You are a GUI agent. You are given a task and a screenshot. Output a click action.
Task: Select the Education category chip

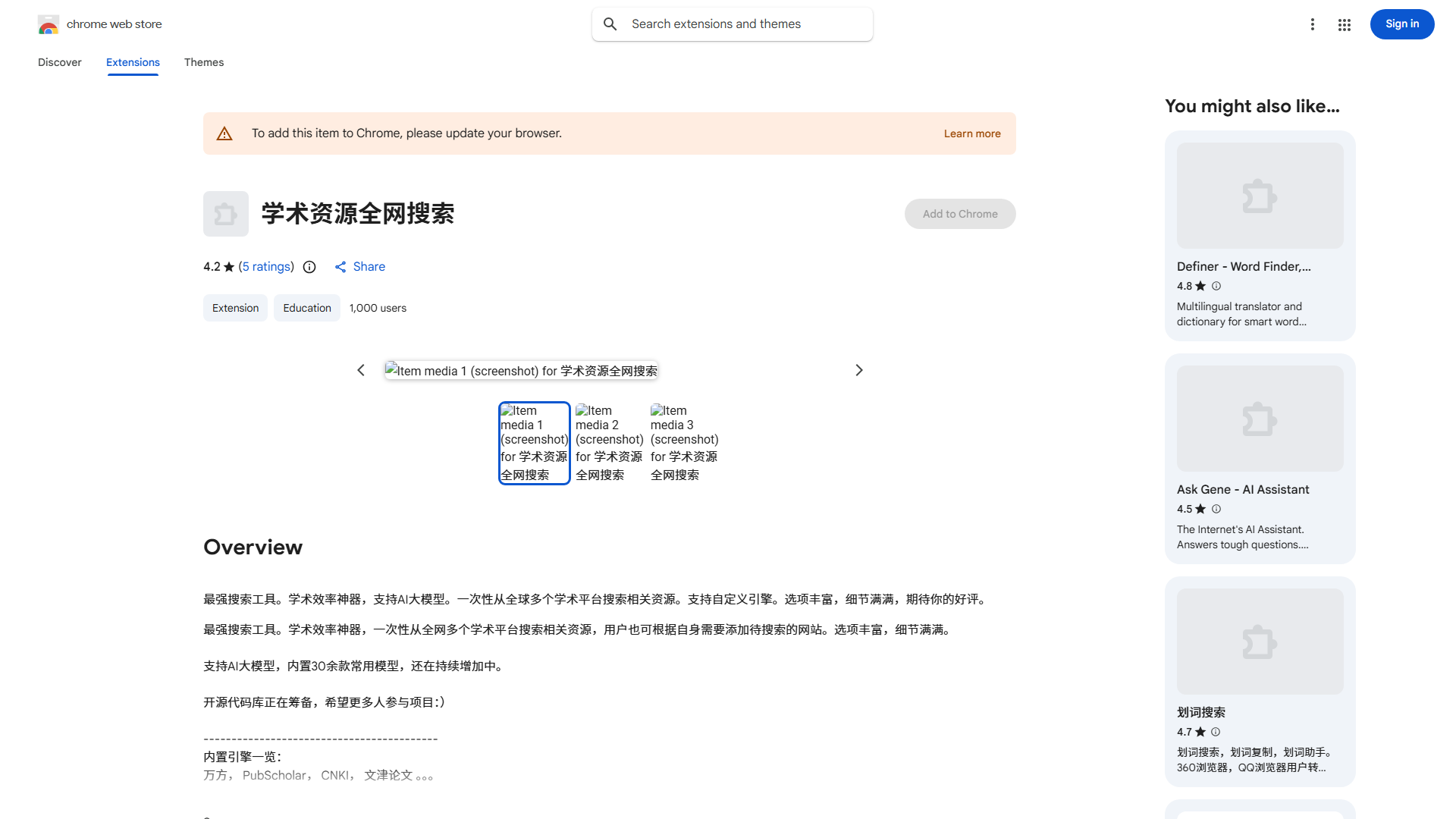(306, 308)
